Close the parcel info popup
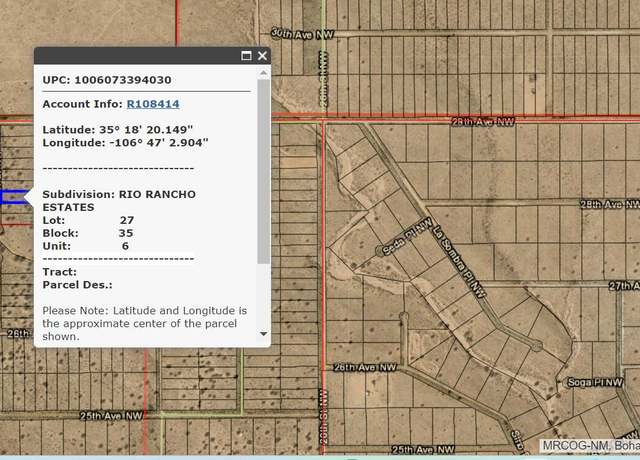640x460 pixels. [262, 56]
